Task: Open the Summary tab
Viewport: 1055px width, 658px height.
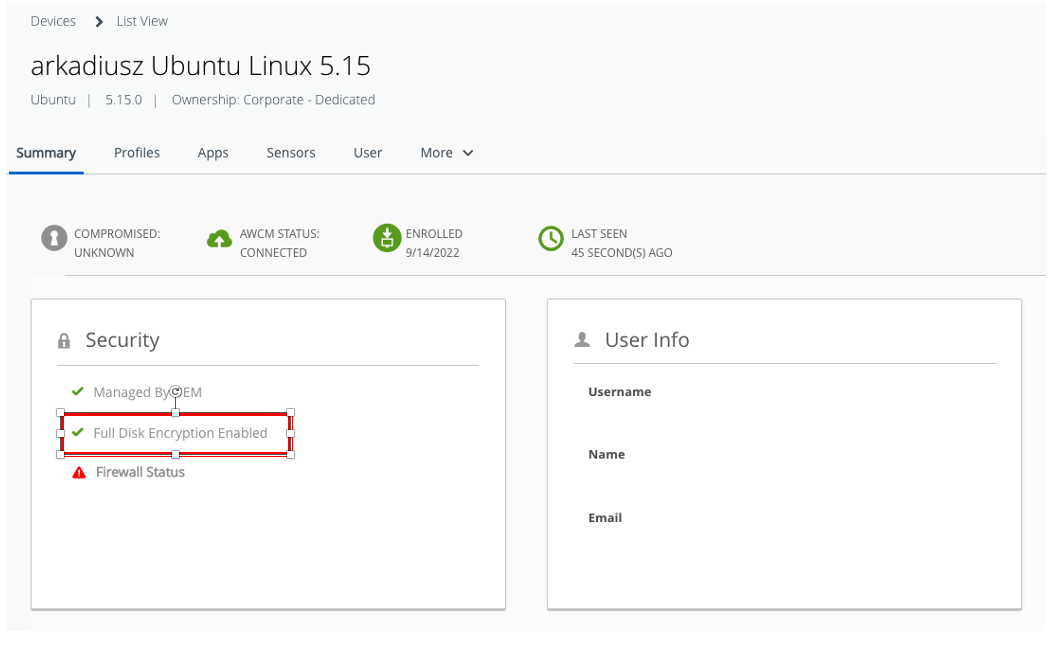Action: tap(46, 153)
